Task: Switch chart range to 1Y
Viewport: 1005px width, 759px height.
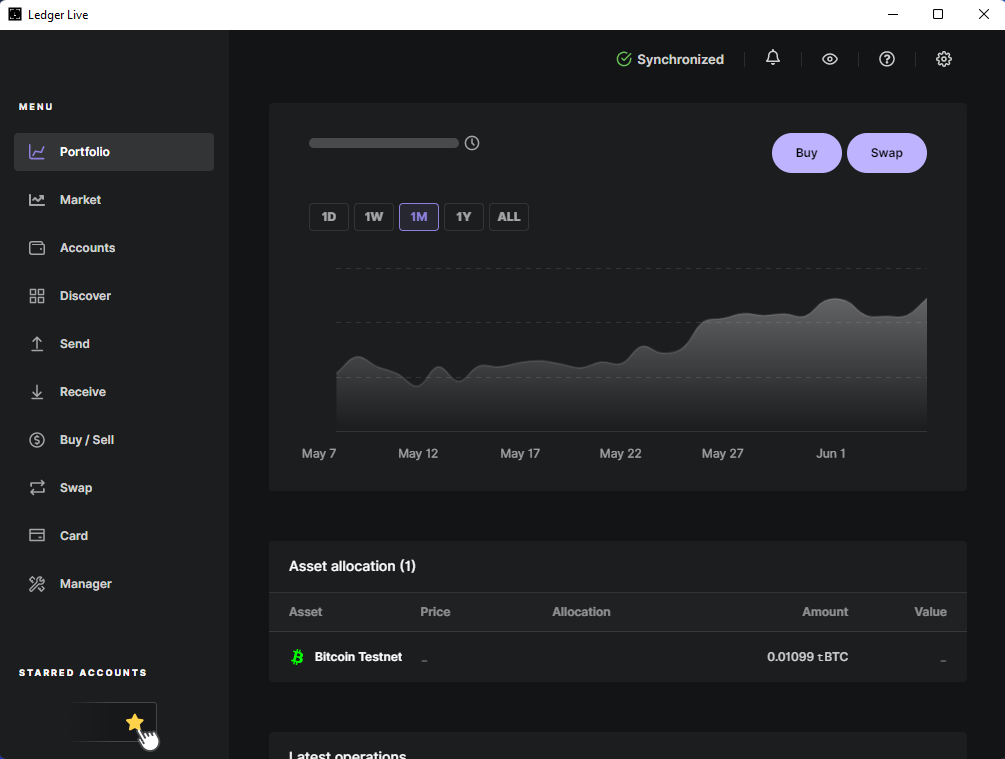Action: (x=463, y=217)
